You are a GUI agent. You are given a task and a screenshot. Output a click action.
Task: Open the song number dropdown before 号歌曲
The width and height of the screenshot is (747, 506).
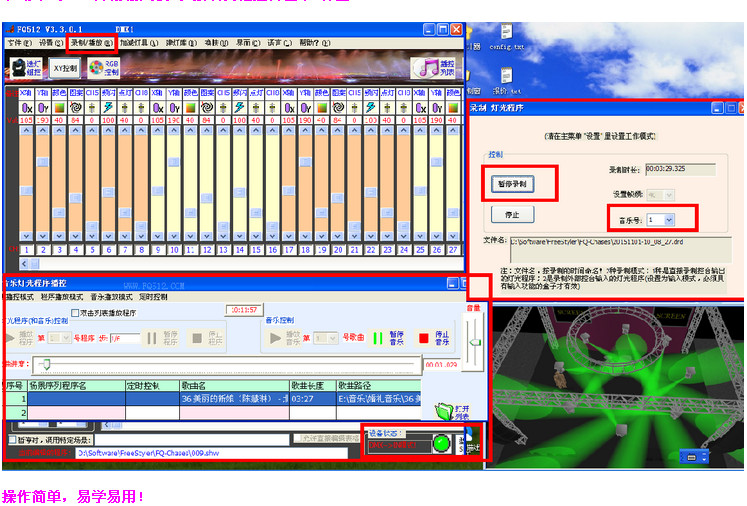(x=333, y=338)
